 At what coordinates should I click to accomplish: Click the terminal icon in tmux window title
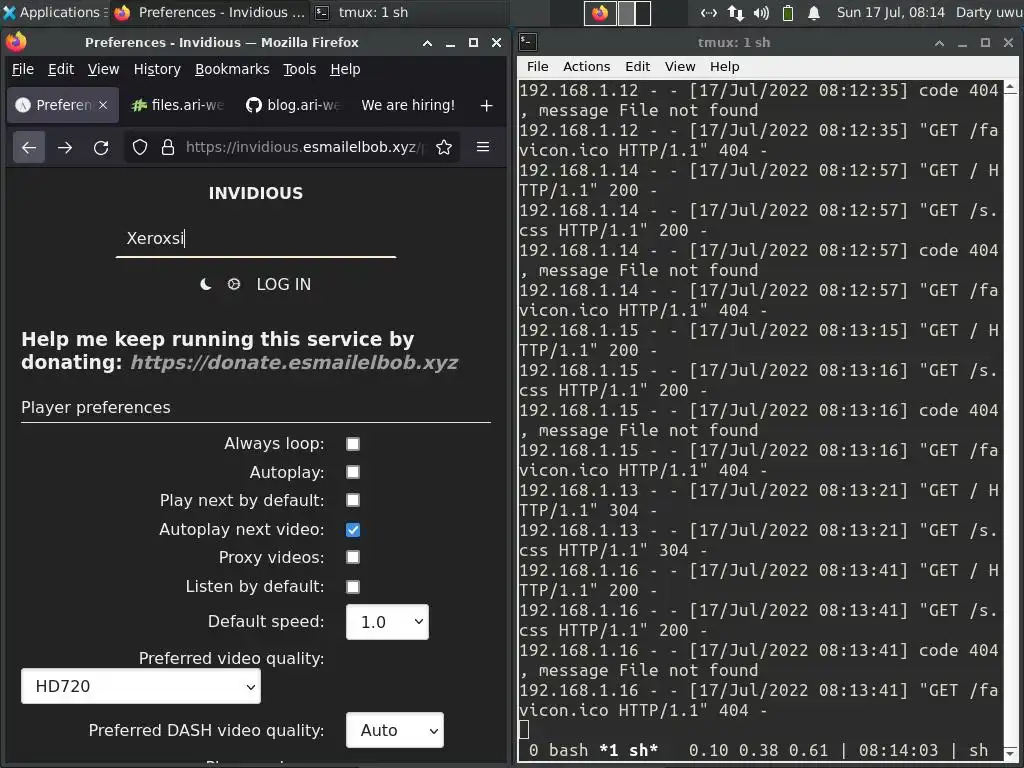[528, 42]
